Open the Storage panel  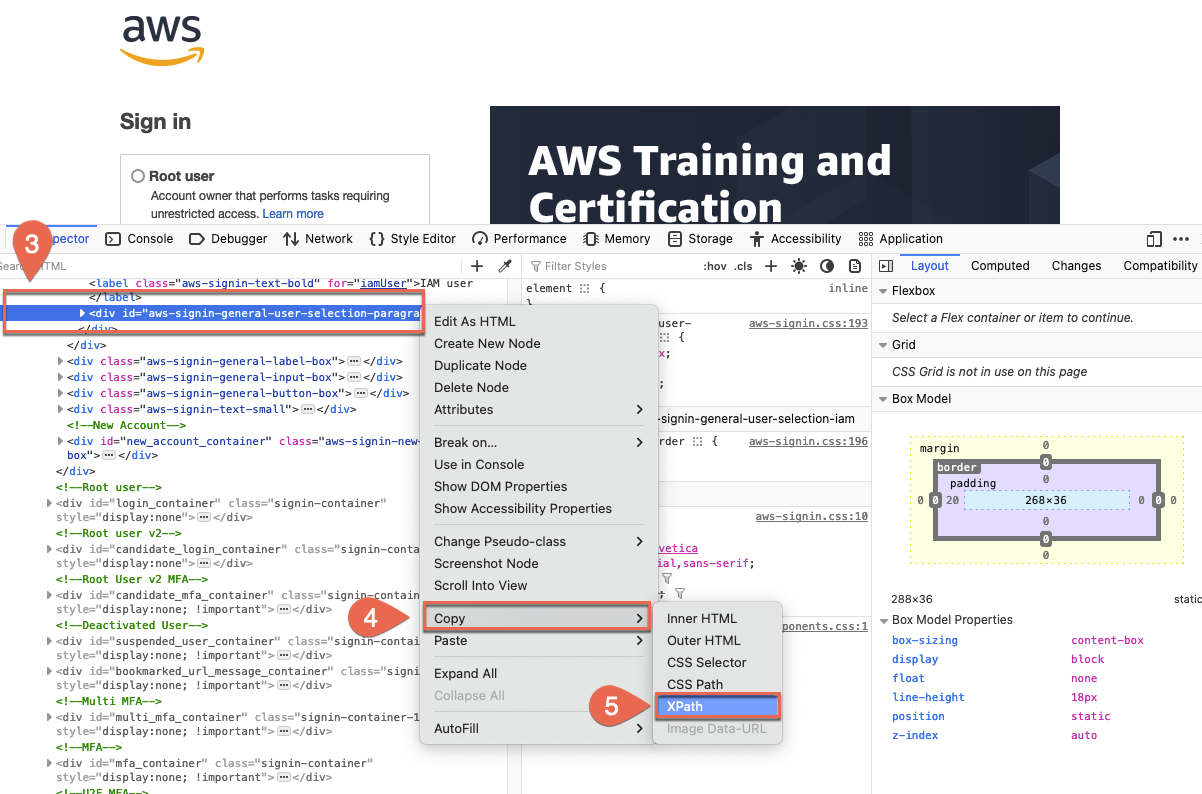coord(700,239)
